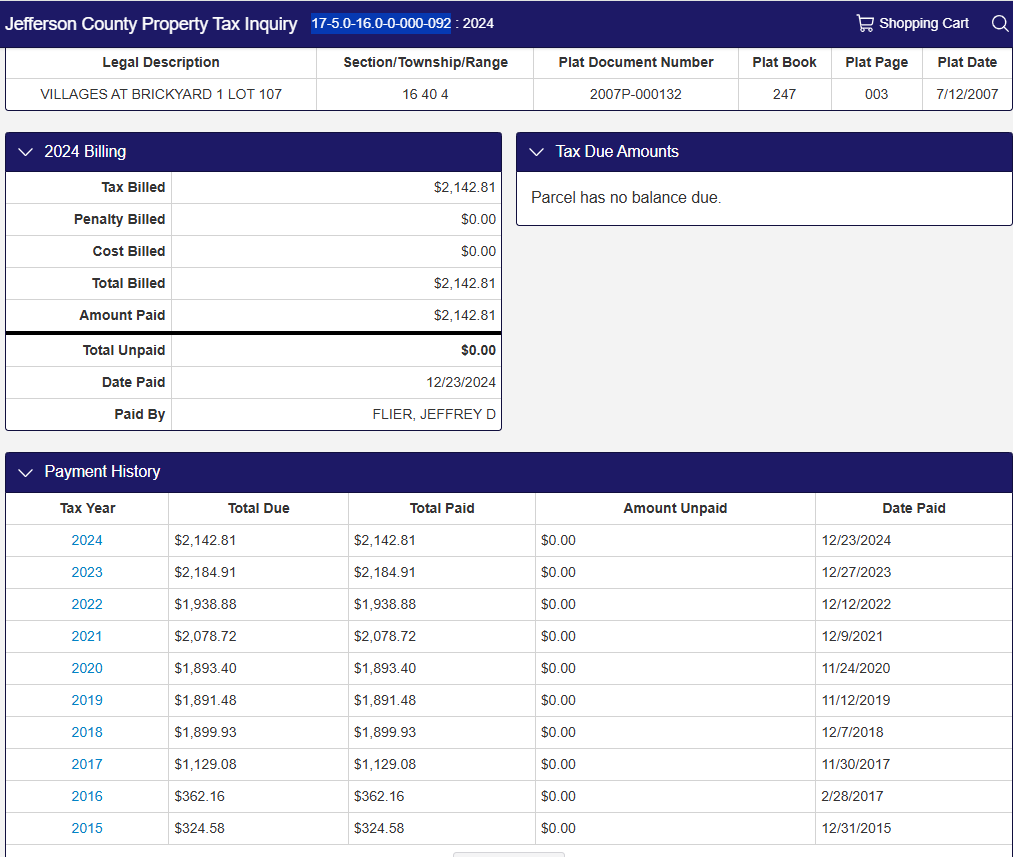1013x857 pixels.
Task: Collapse the Tax Due Amounts chevron
Action: [537, 152]
